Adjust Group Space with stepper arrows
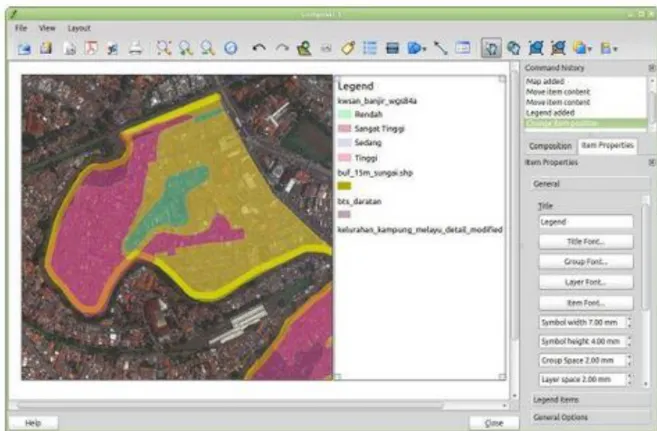 (629, 360)
